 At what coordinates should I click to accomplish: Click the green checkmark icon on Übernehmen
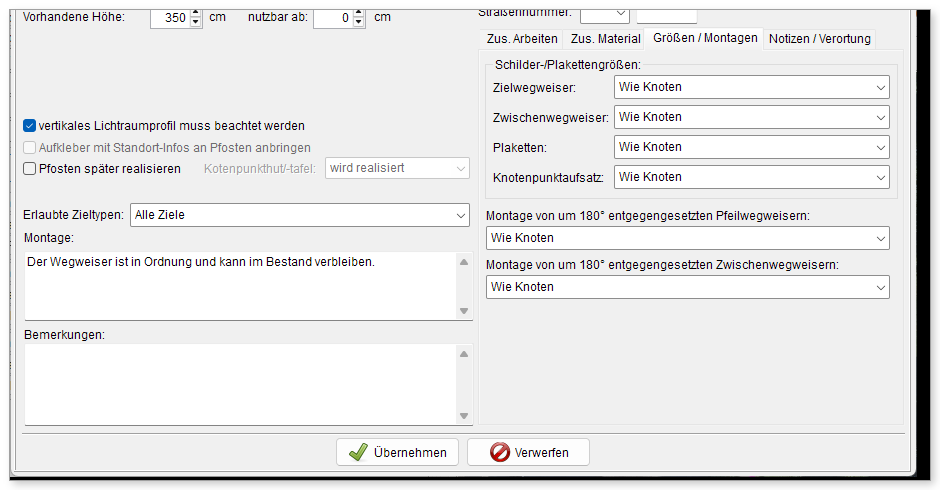(358, 452)
